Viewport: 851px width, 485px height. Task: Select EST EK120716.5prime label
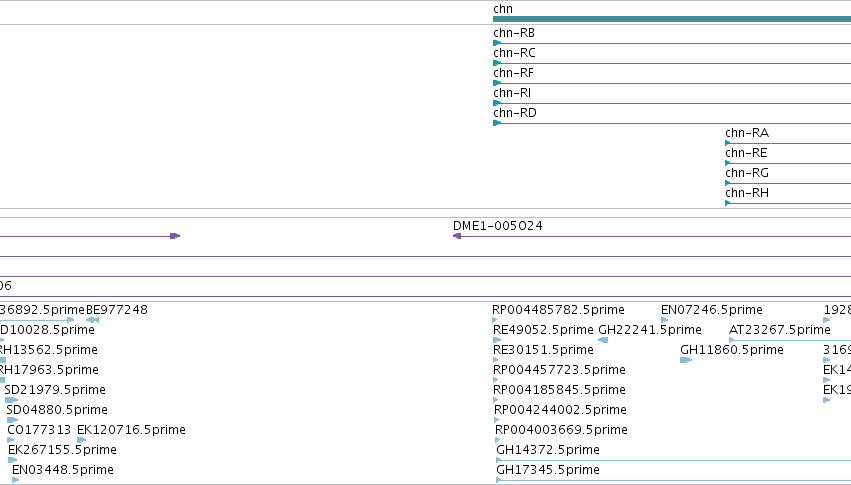point(131,430)
